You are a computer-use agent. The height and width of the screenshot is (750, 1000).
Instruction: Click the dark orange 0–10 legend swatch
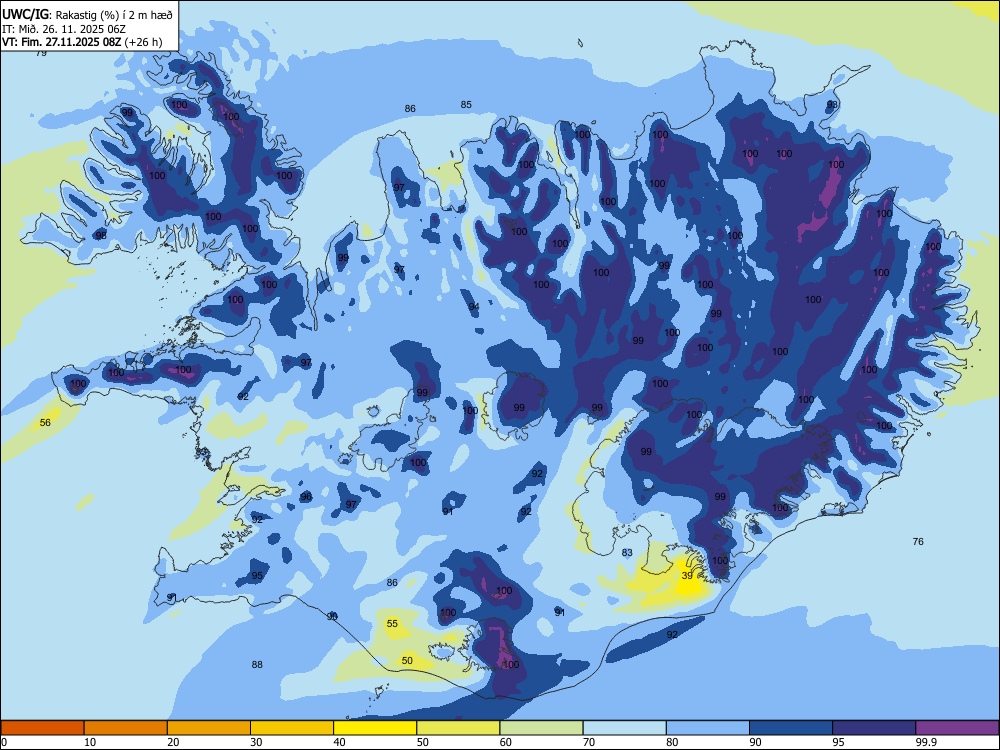pos(42,728)
